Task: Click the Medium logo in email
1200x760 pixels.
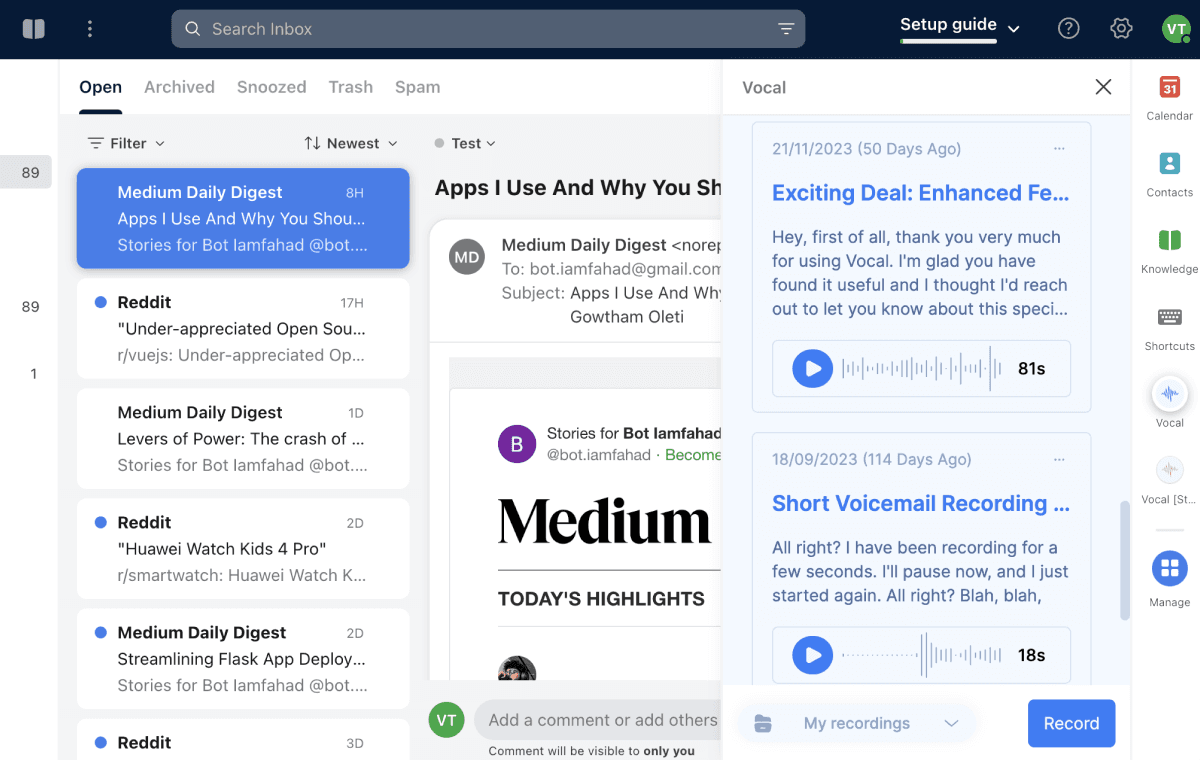Action: coord(604,522)
